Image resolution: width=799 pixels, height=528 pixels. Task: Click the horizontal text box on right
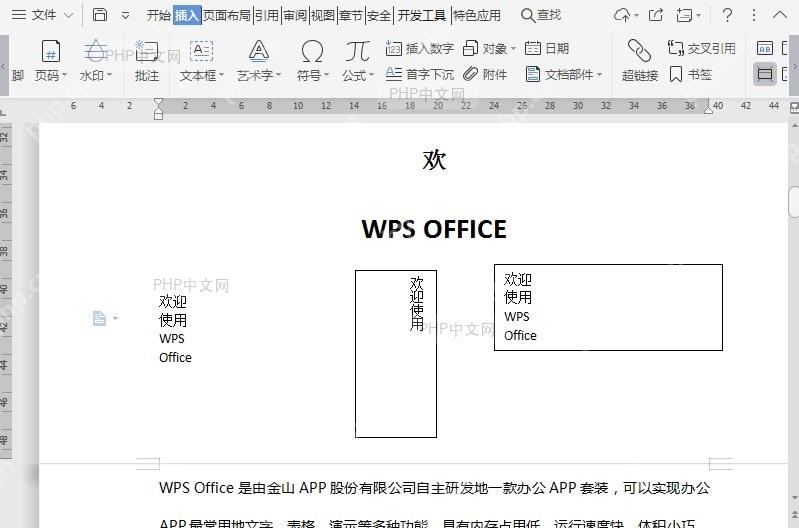pos(608,307)
